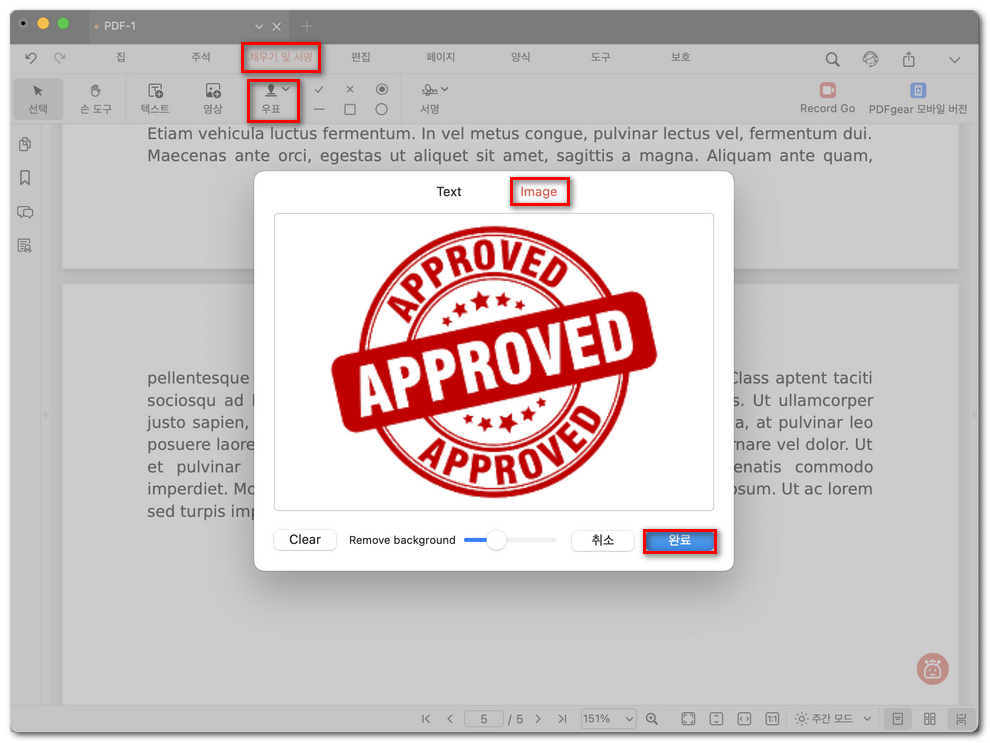Switch to the Text tab in dialog
The width and height of the screenshot is (990, 743).
pyautogui.click(x=449, y=192)
